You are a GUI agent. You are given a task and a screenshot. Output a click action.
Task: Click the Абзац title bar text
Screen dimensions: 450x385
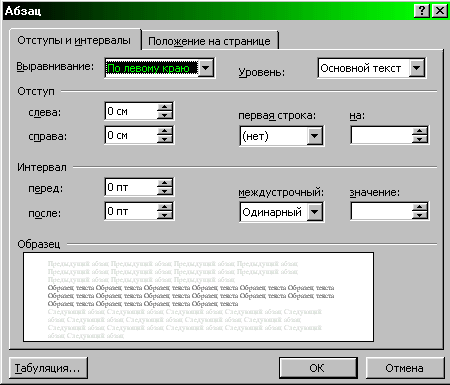[23, 11]
